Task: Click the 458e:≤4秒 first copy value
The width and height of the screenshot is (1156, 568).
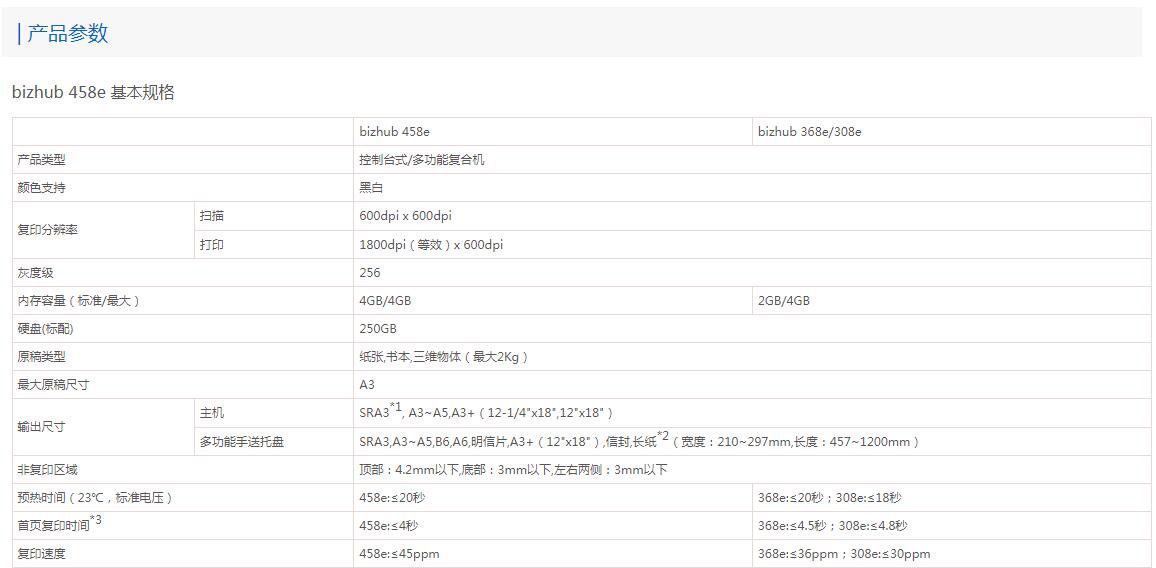Action: coord(389,525)
